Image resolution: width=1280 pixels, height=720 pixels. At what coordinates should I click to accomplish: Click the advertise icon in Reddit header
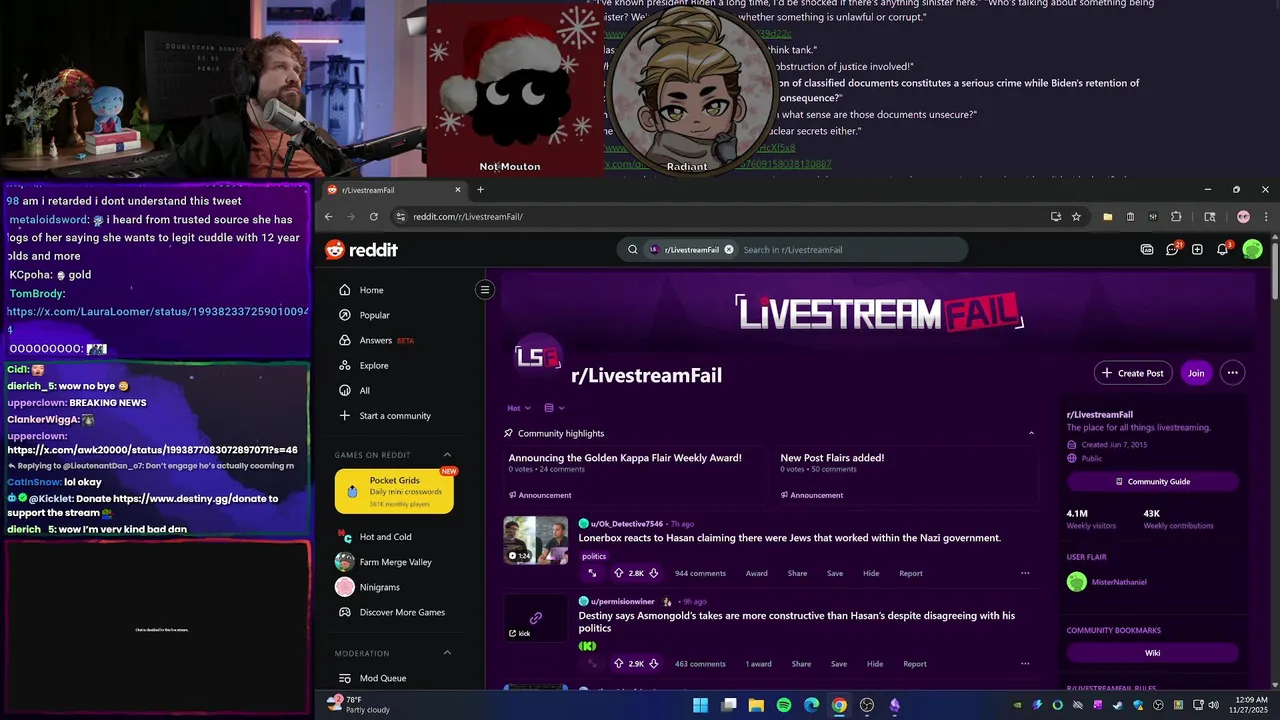[1147, 249]
